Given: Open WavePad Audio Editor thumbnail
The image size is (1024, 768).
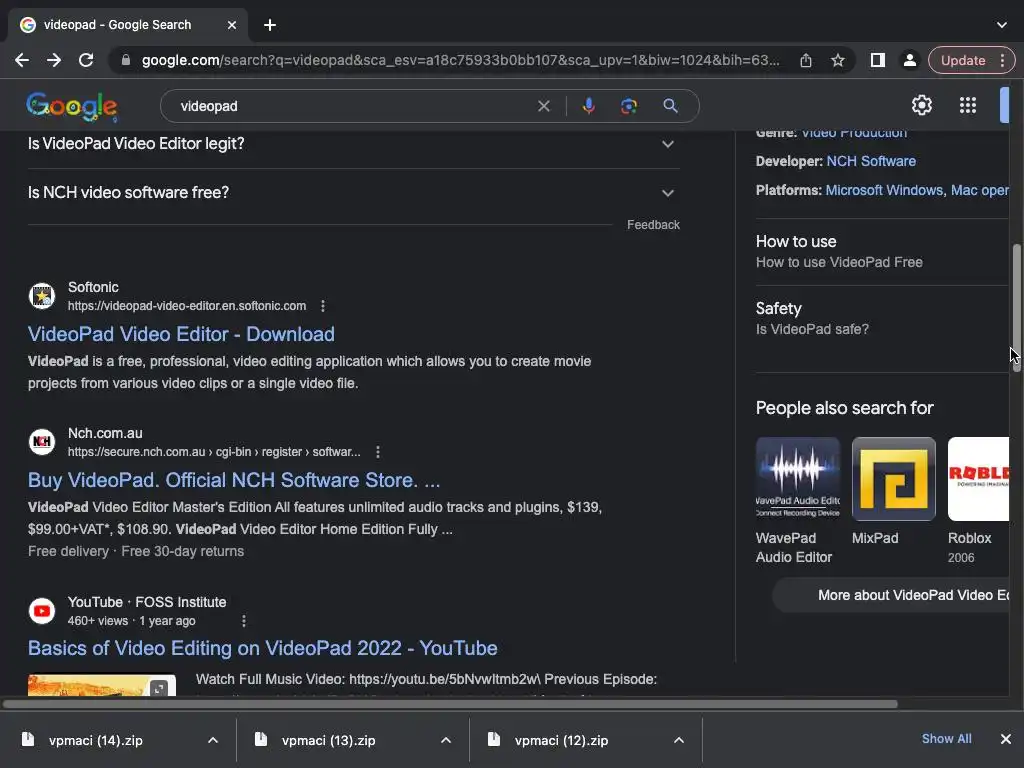Looking at the screenshot, I should (797, 479).
